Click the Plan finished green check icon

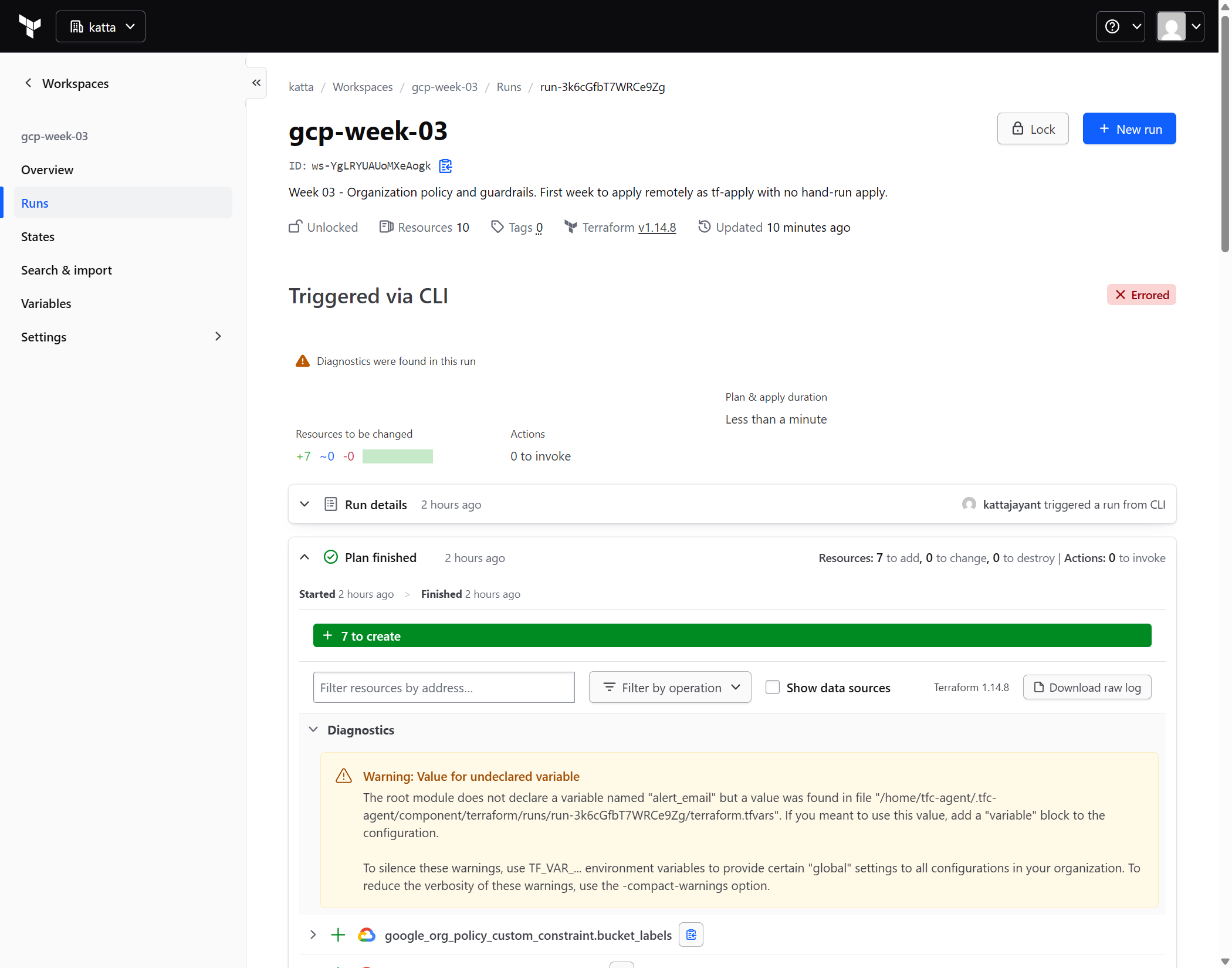click(x=331, y=557)
